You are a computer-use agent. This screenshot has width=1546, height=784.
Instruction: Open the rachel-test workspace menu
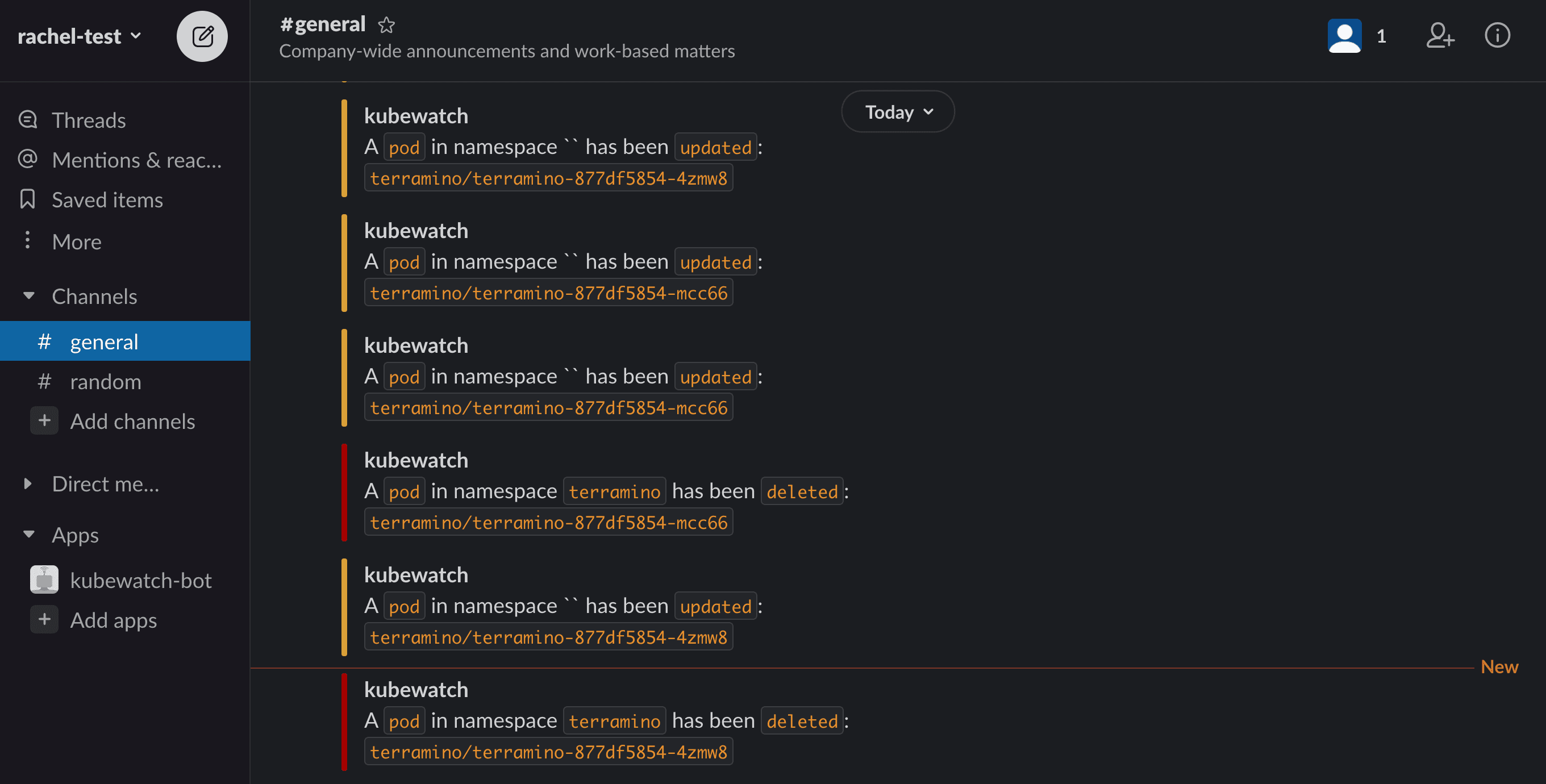(79, 35)
